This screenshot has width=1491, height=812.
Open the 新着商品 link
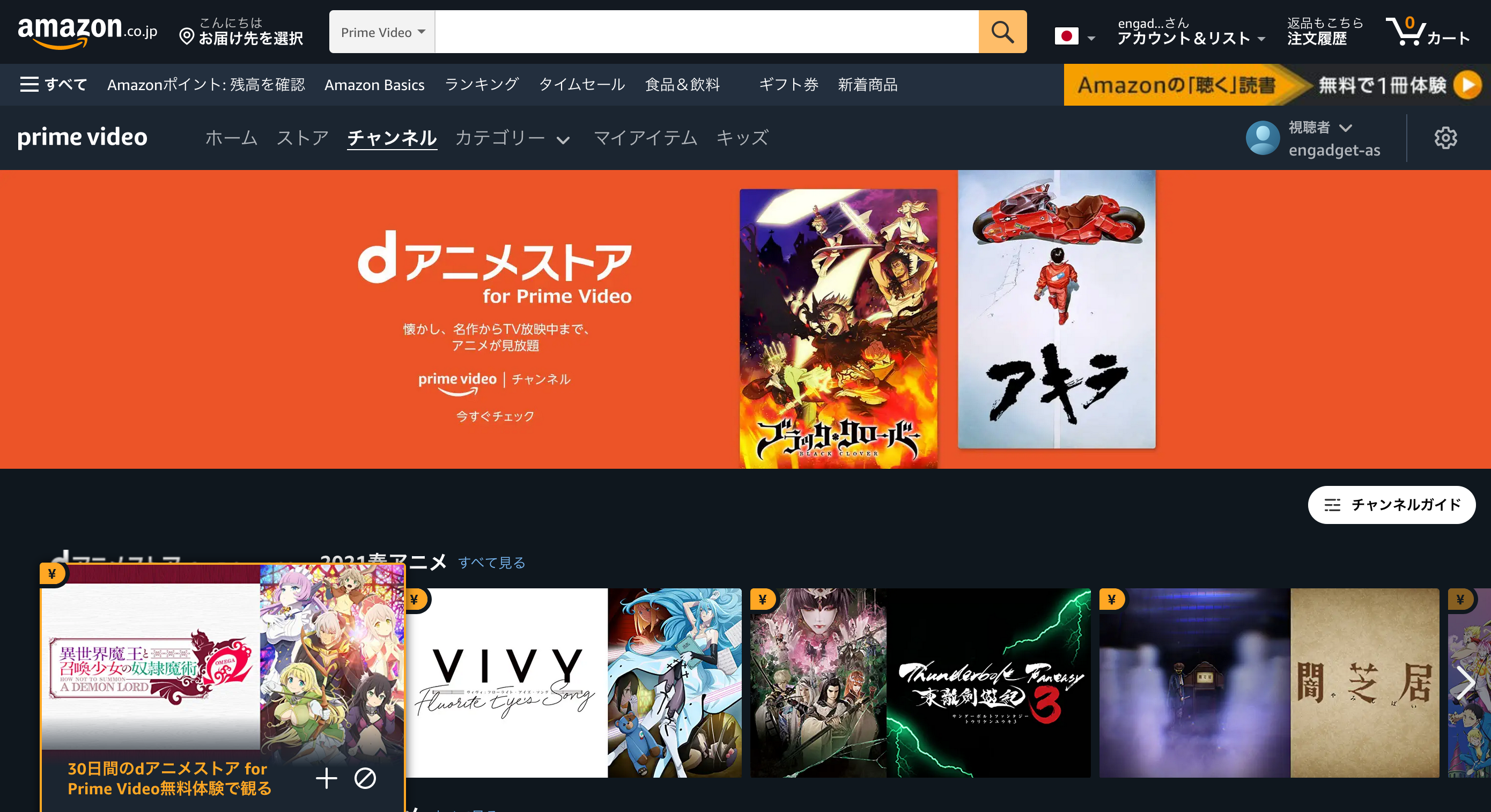pyautogui.click(x=868, y=85)
